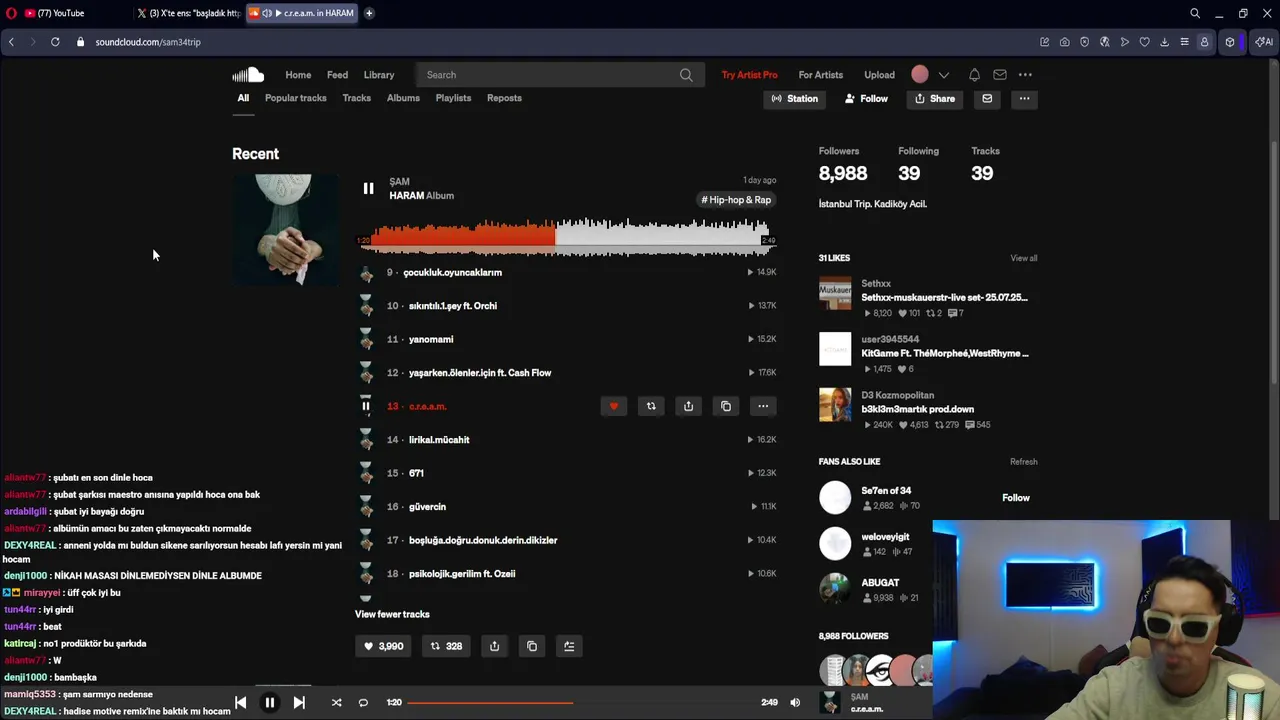Expand the user avatar dropdown chevron

(x=943, y=75)
